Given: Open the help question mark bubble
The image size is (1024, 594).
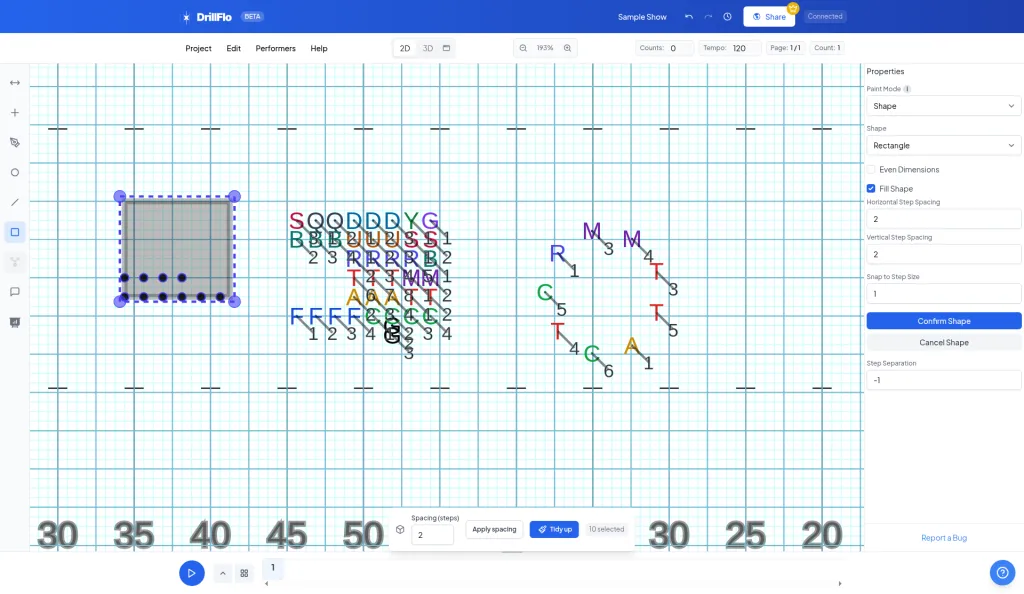Looking at the screenshot, I should point(1002,573).
